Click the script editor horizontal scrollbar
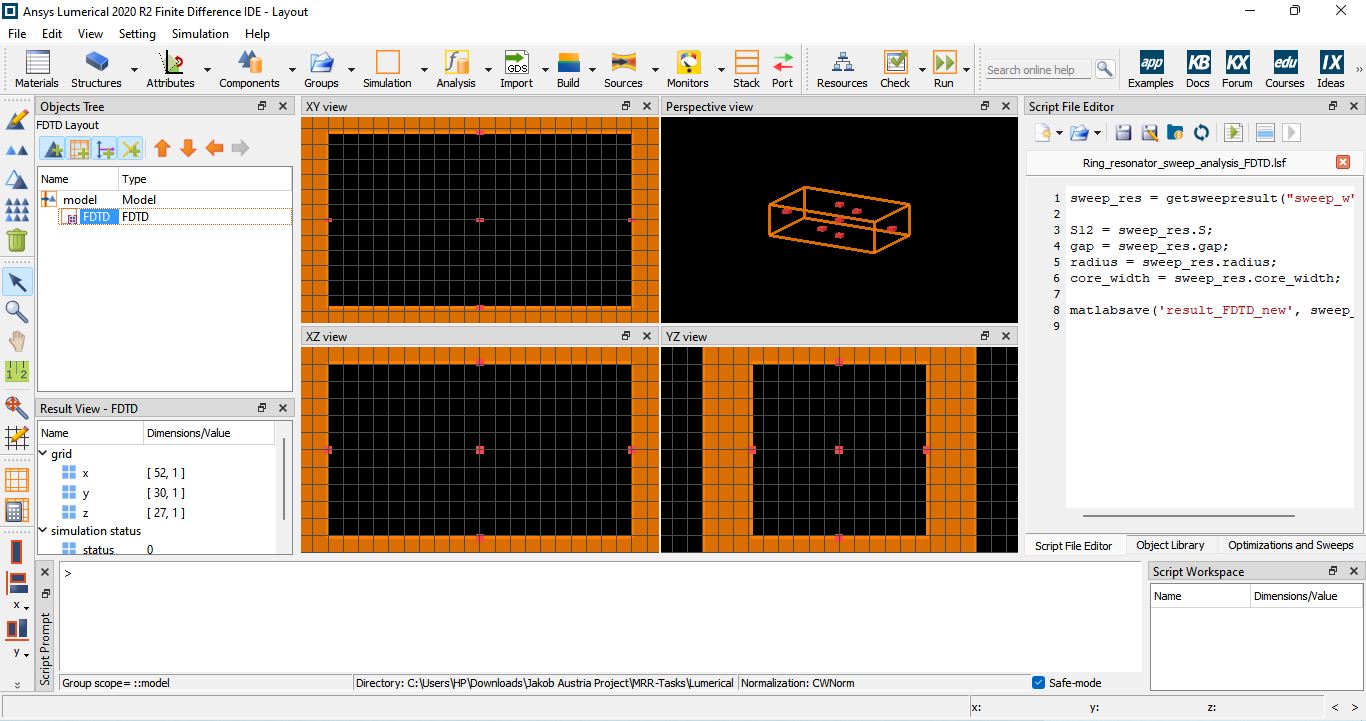 point(1188,516)
